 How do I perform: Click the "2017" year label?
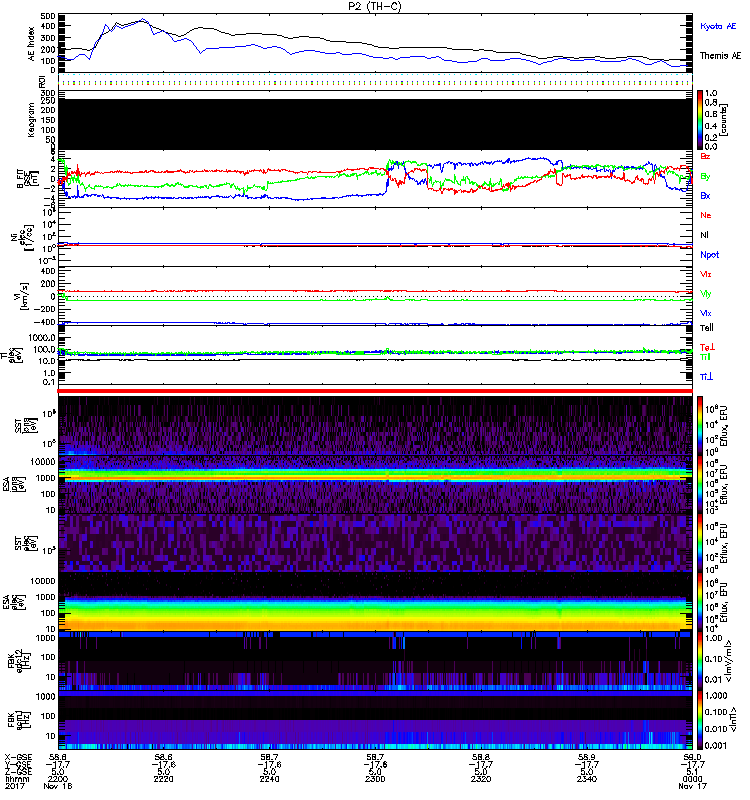point(14,786)
